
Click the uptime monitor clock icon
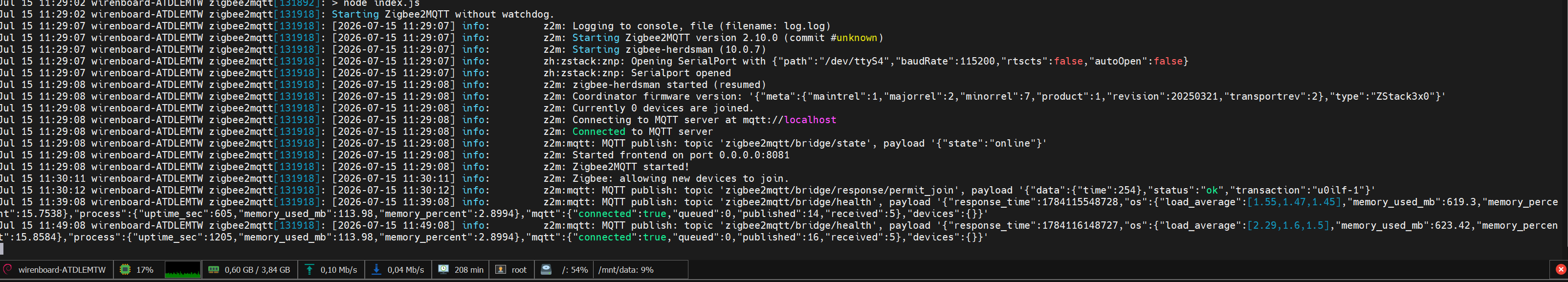(444, 269)
